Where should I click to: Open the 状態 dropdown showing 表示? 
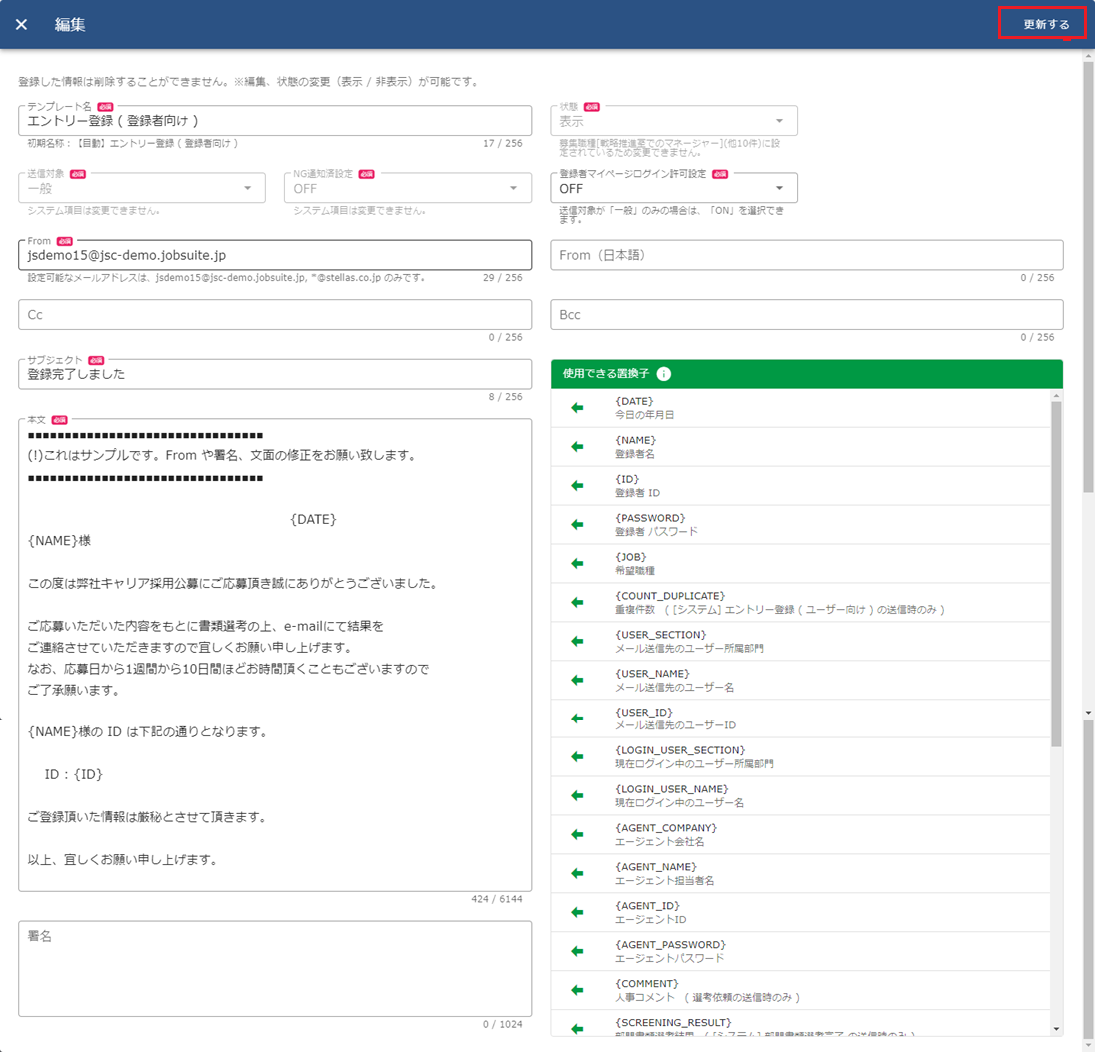(x=673, y=121)
